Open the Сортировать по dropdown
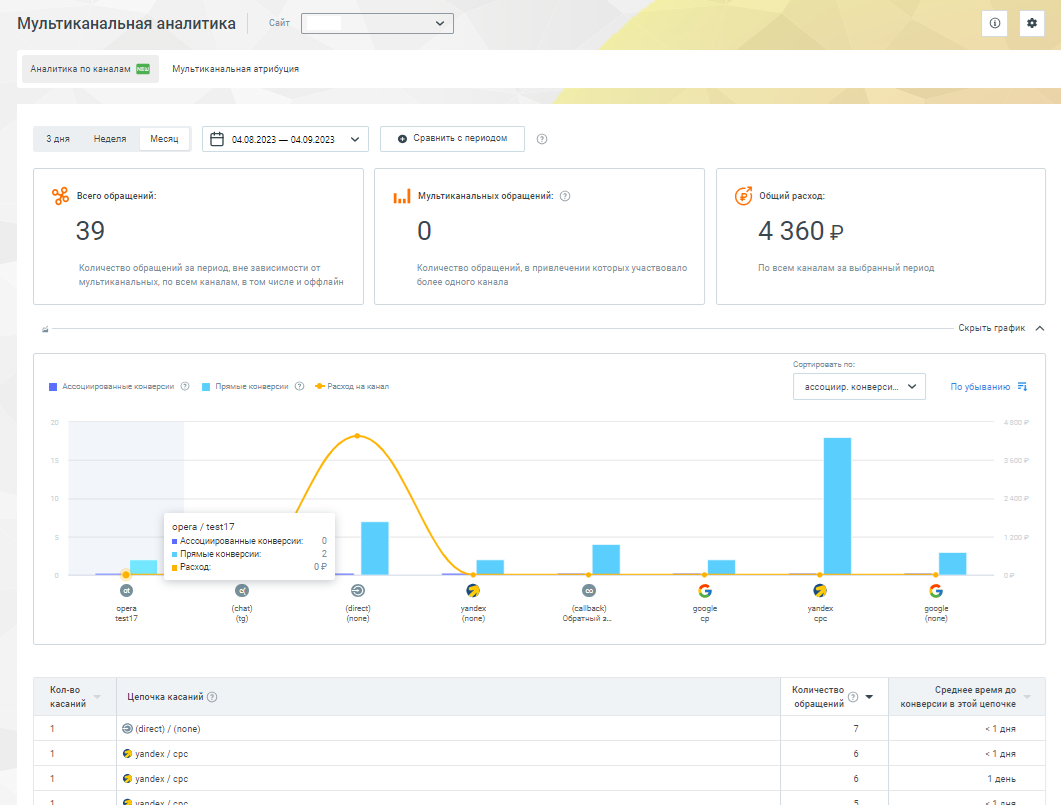 859,387
